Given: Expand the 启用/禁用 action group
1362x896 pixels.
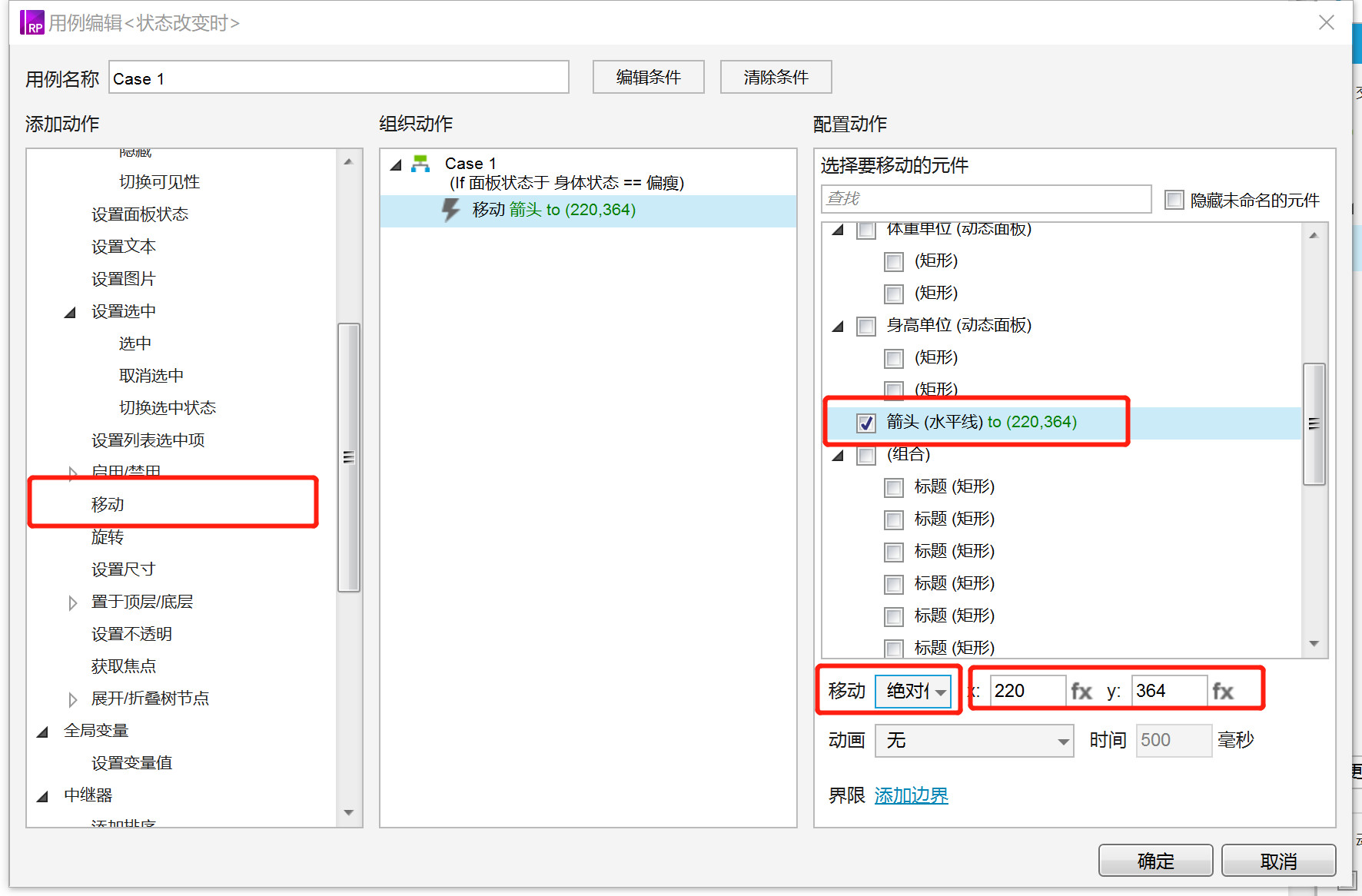Looking at the screenshot, I should (72, 473).
